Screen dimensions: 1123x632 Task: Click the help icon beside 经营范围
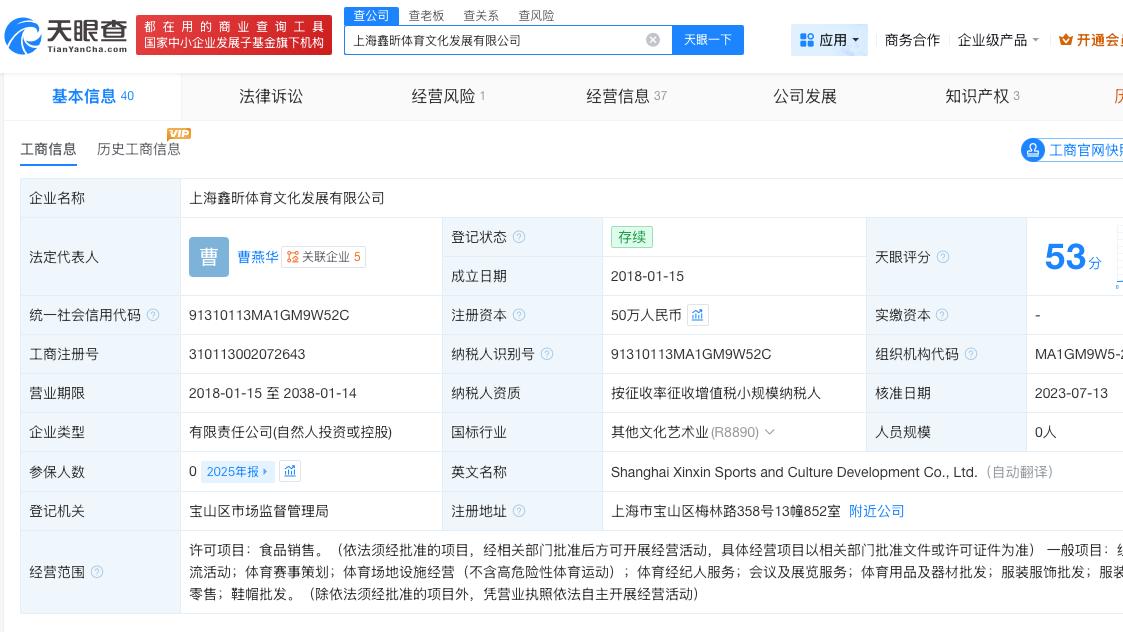[97, 572]
